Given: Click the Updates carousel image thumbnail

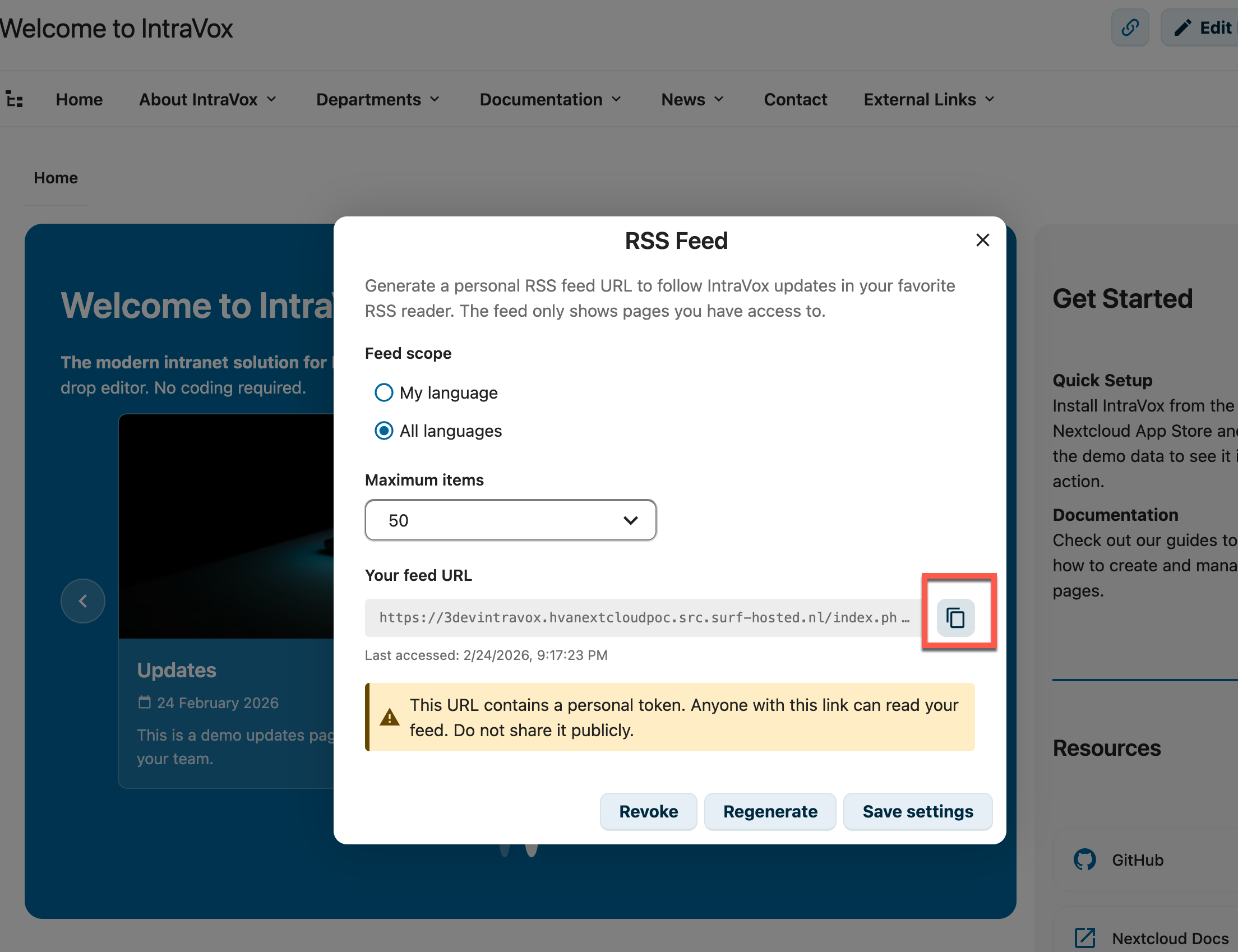Looking at the screenshot, I should (226, 526).
